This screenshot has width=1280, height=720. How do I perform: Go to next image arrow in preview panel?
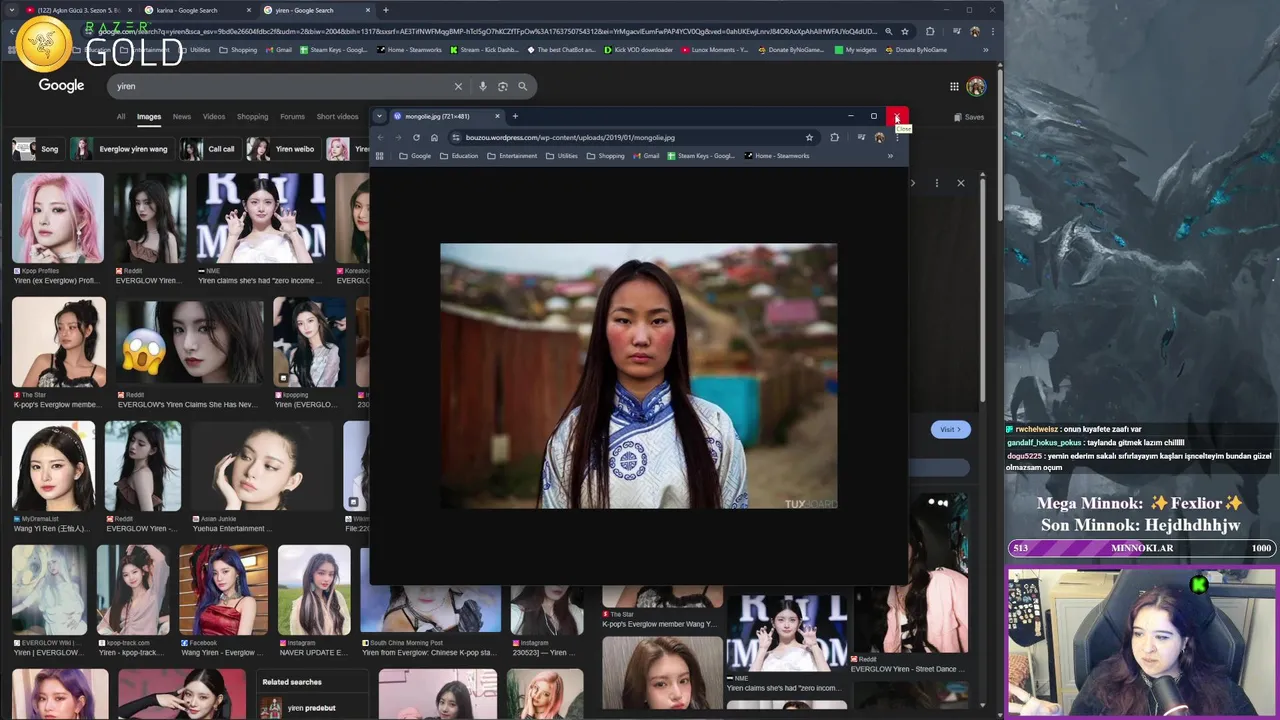coord(912,183)
